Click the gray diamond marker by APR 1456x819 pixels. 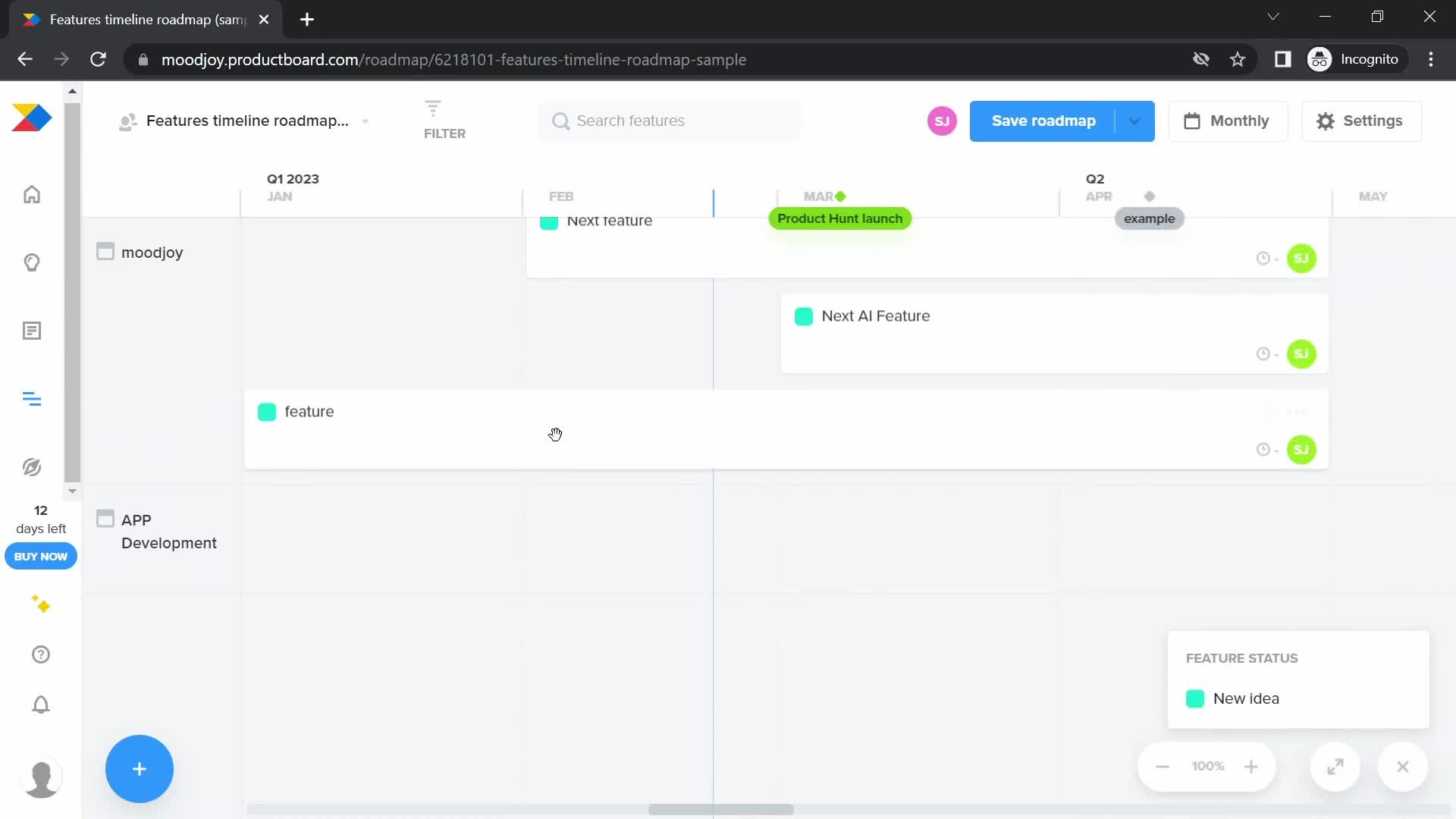click(x=1150, y=196)
